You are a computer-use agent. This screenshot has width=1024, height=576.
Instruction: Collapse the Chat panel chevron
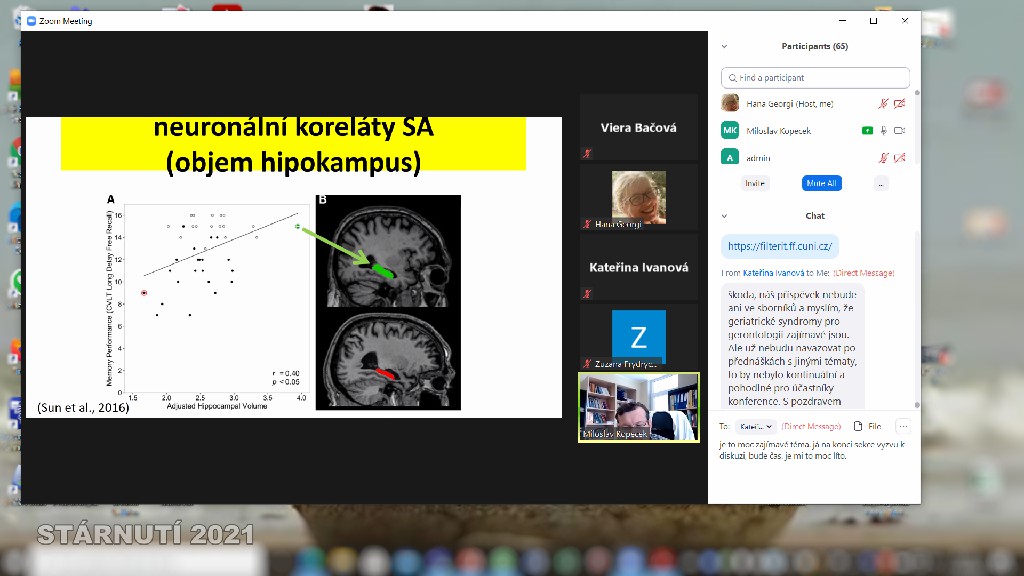pyautogui.click(x=725, y=215)
